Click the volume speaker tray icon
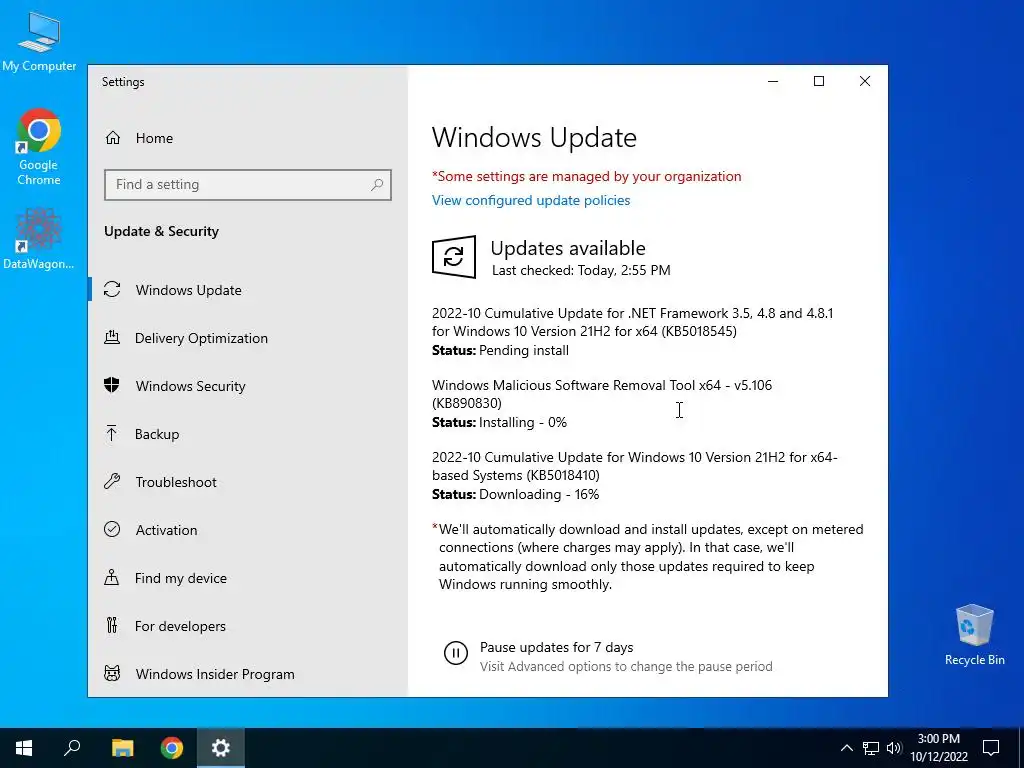The width and height of the screenshot is (1024, 768). tap(894, 748)
